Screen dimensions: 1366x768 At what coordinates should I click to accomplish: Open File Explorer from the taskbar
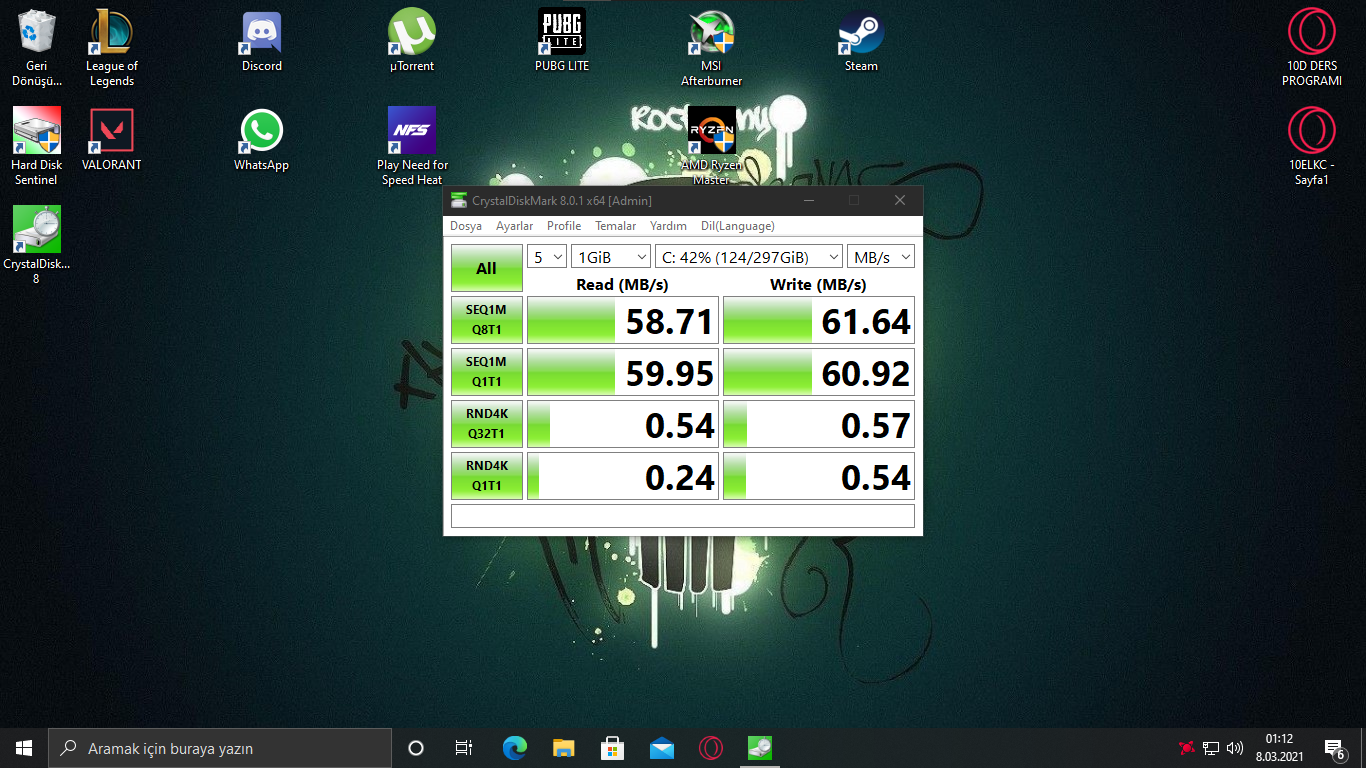(563, 748)
